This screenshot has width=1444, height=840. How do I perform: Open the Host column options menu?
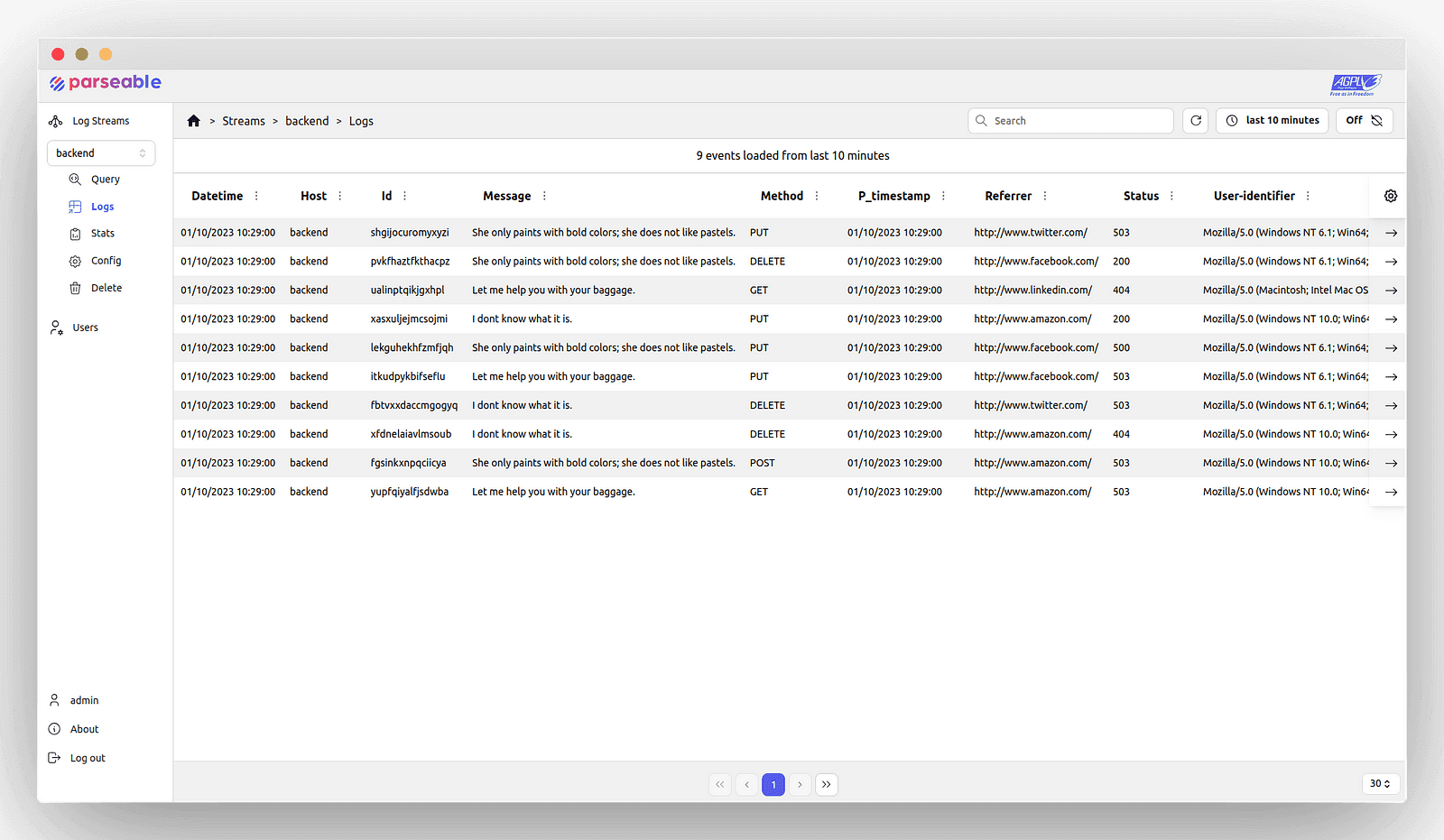340,196
